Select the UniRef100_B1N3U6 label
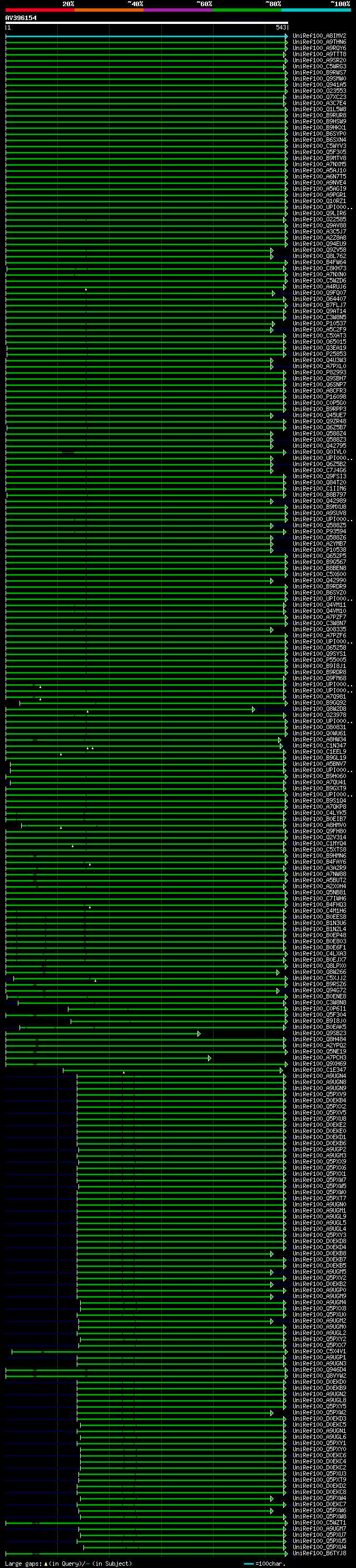 (319, 923)
